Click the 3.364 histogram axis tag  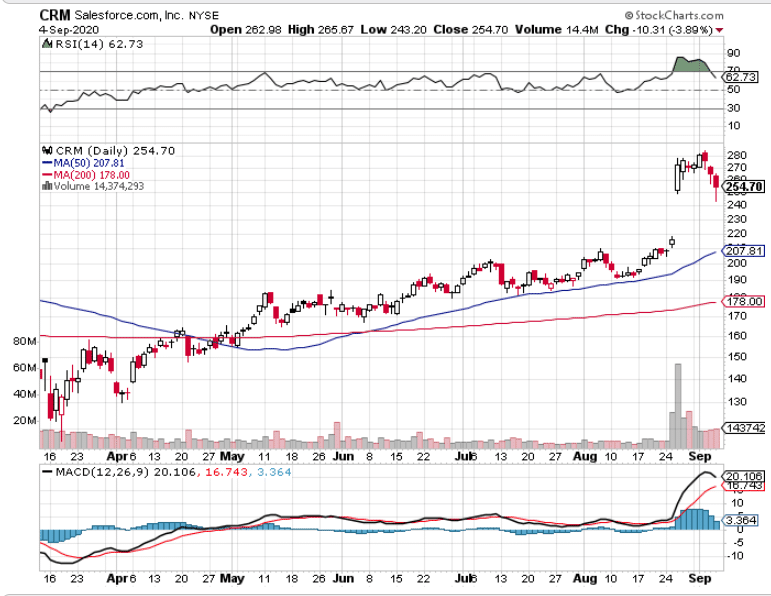tap(740, 520)
